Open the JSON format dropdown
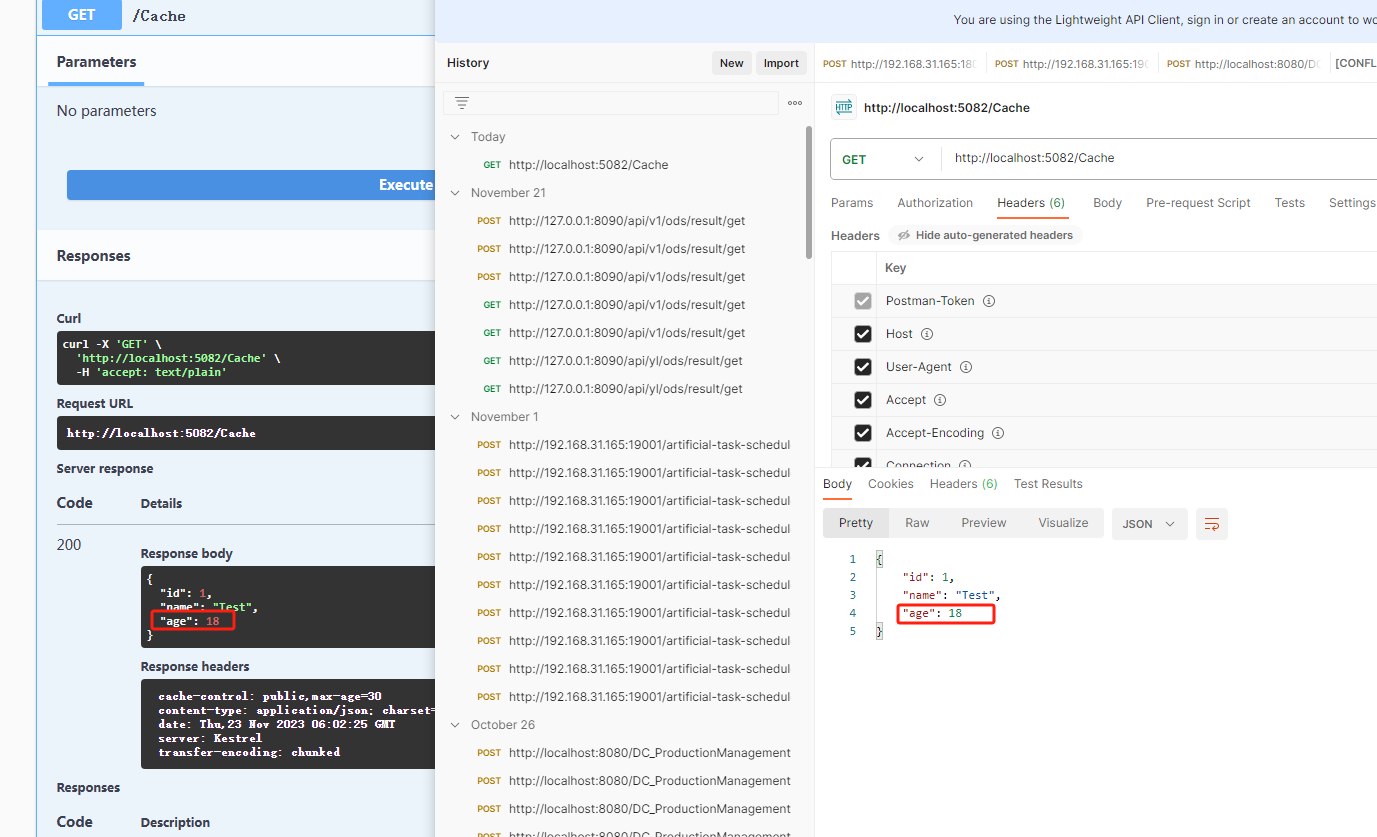 click(1149, 524)
